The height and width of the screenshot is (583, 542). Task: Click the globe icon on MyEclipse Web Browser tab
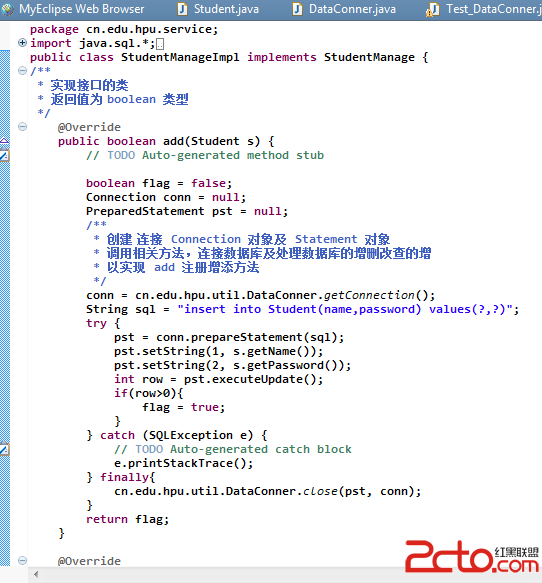coord(8,9)
